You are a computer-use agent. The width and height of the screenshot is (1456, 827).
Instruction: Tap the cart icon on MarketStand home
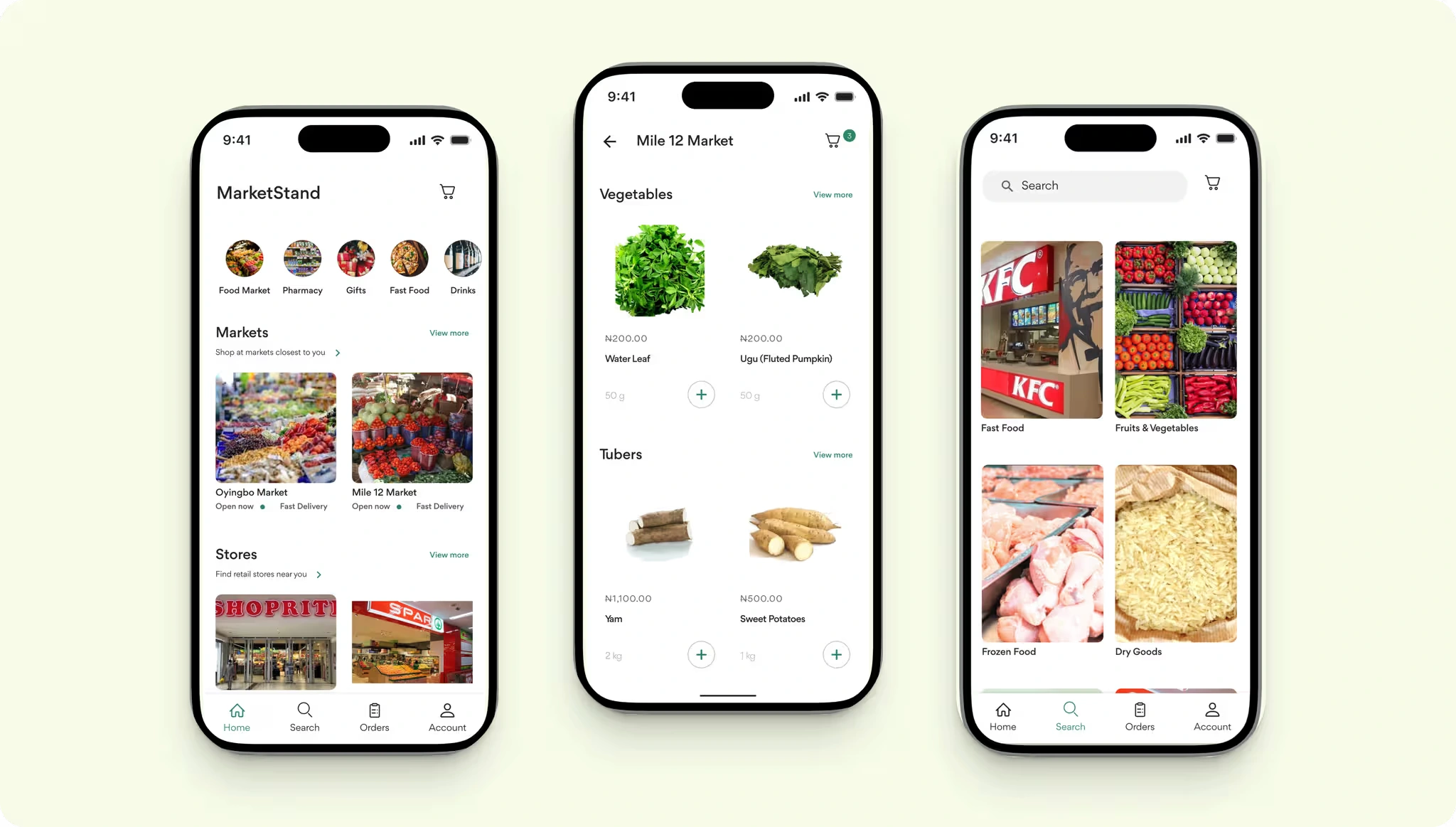click(x=448, y=192)
